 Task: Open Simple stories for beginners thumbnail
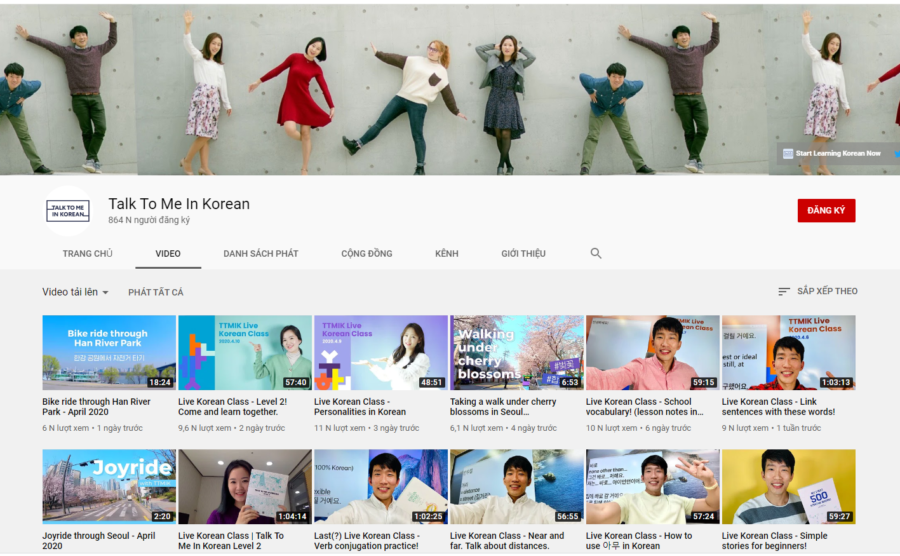789,487
